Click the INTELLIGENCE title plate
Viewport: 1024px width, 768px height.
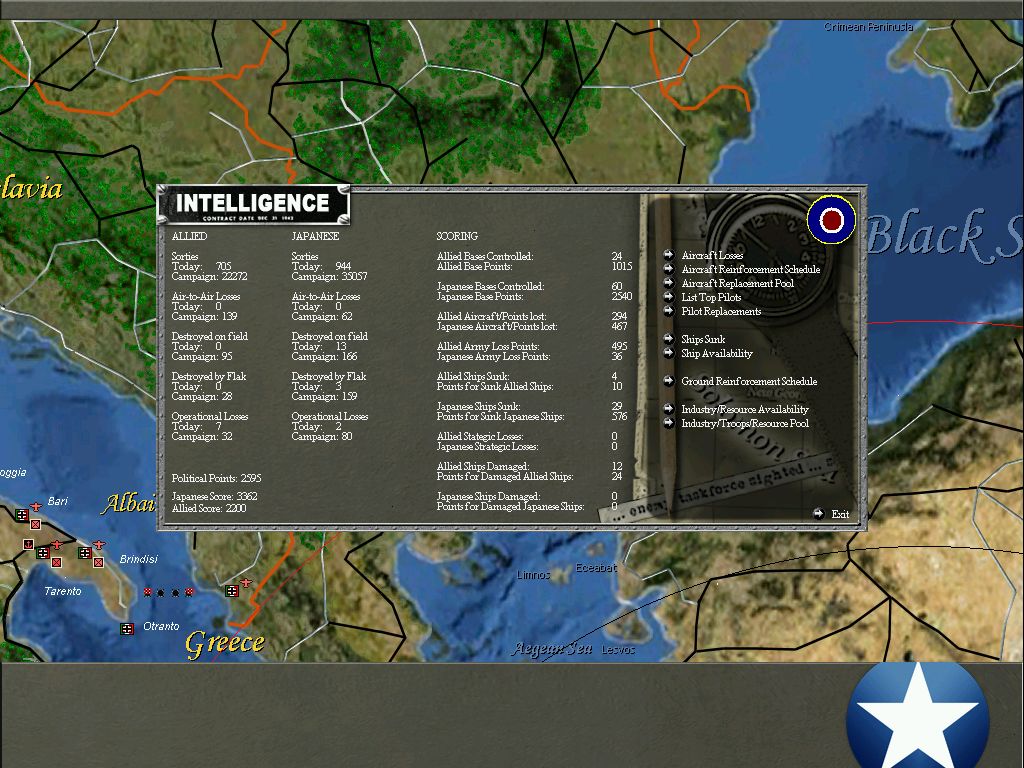click(x=253, y=205)
